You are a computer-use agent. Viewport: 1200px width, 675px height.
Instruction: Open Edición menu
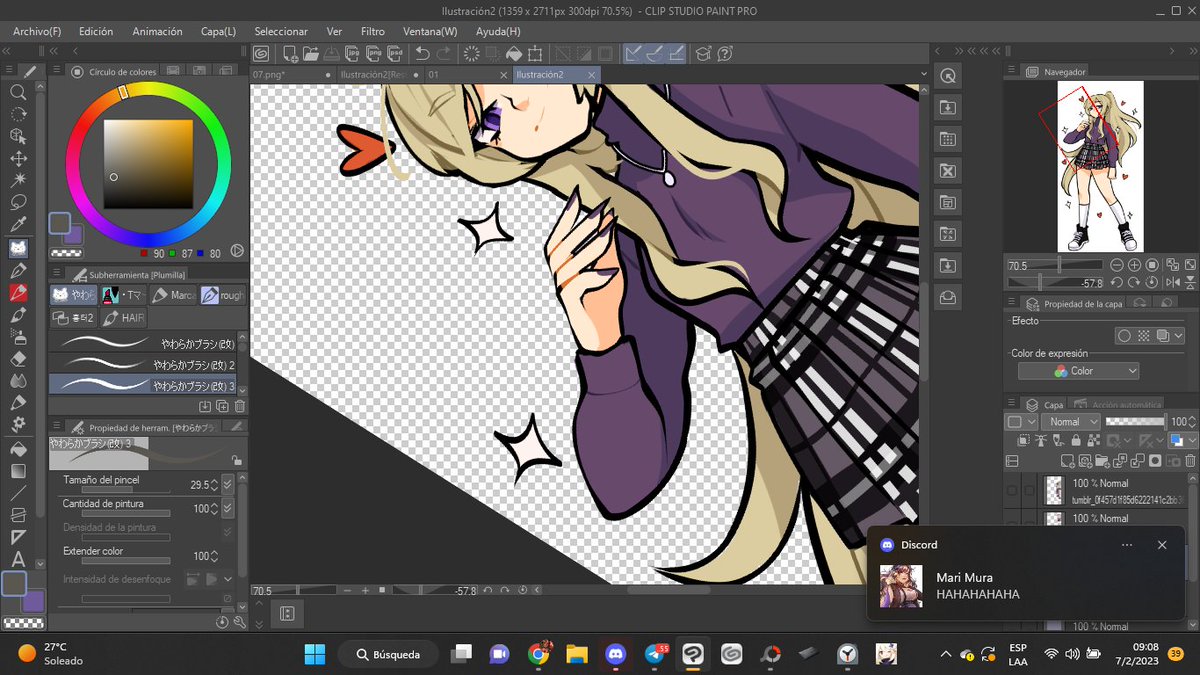(96, 31)
